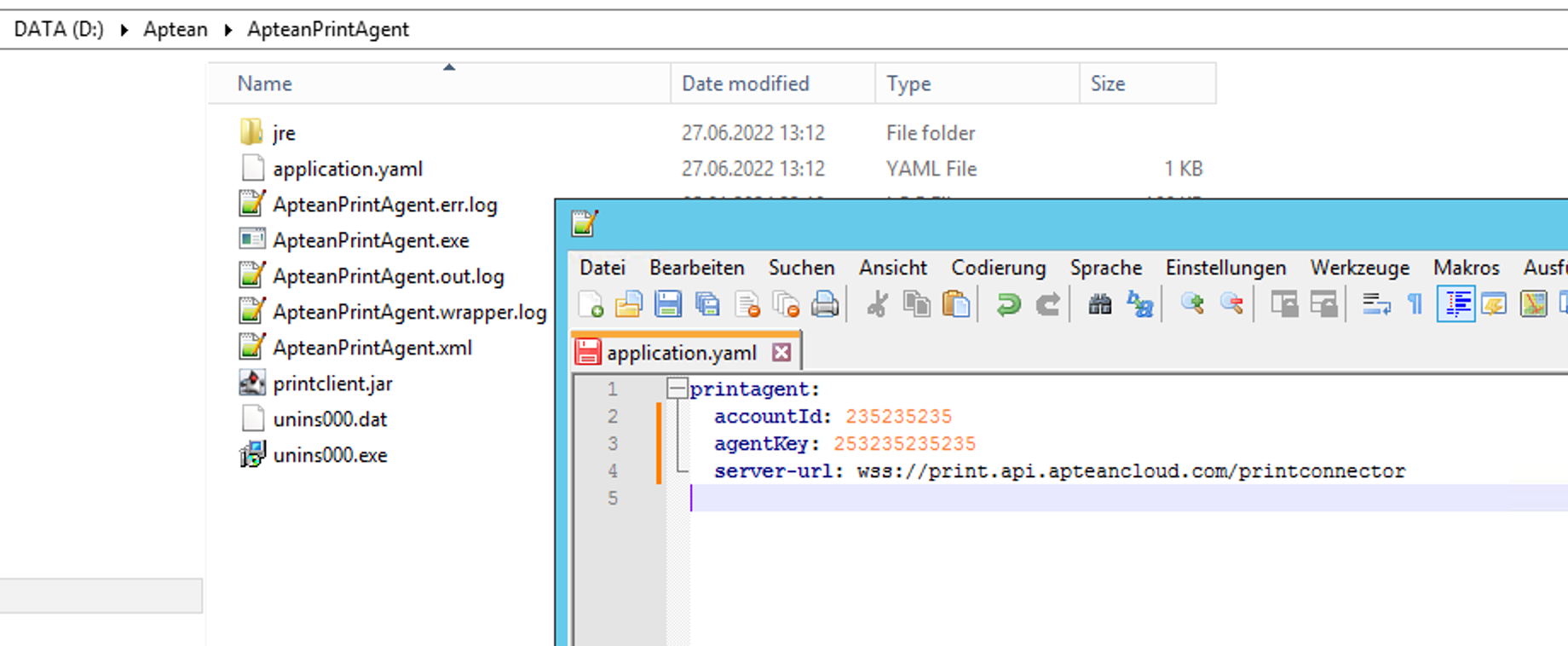Select the ApteanPrintAgent.xml file
This screenshot has height=646, width=1568.
(x=372, y=348)
